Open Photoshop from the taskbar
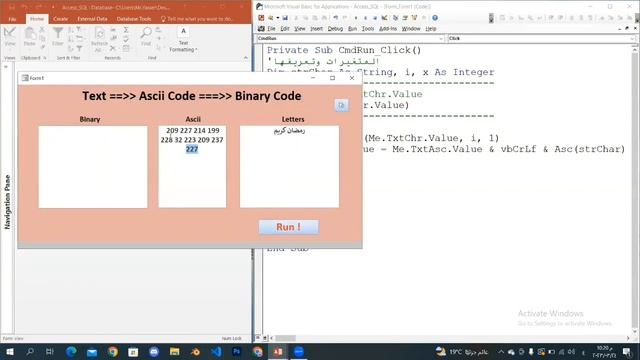 pos(237,351)
